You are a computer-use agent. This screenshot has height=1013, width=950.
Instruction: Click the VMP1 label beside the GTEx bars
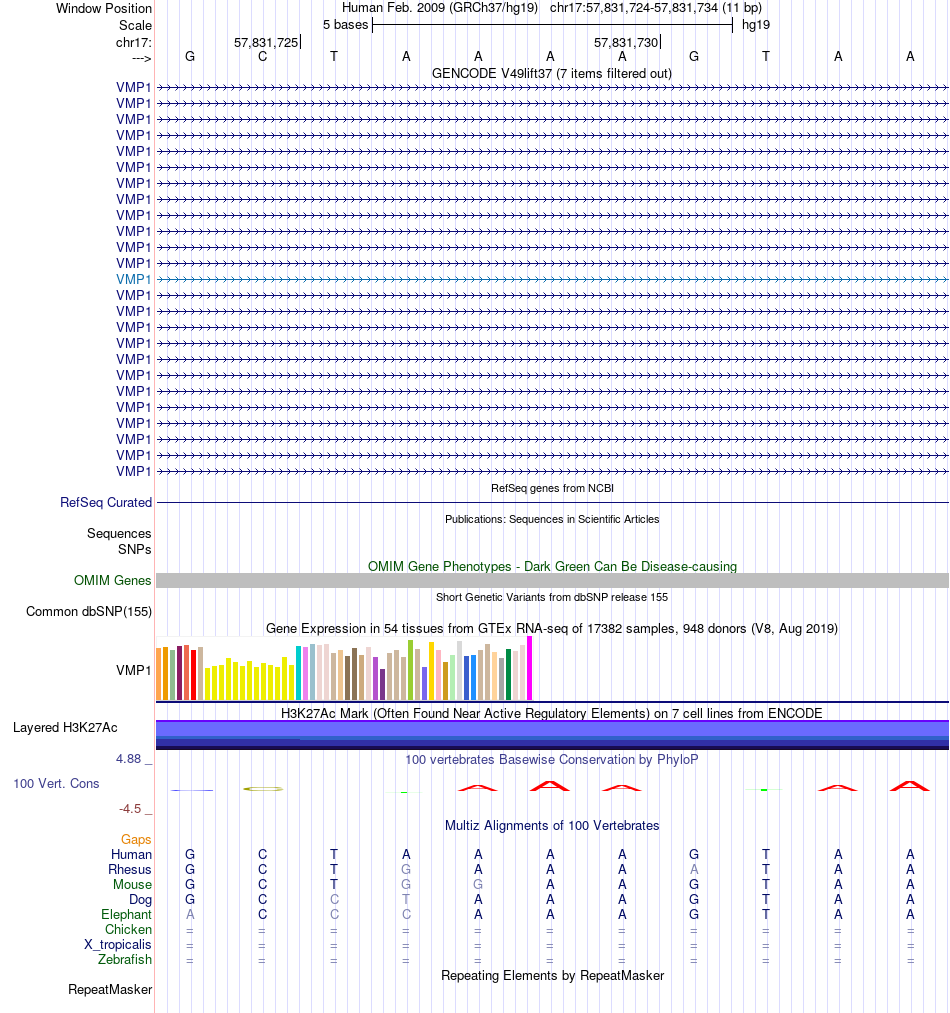tap(134, 670)
